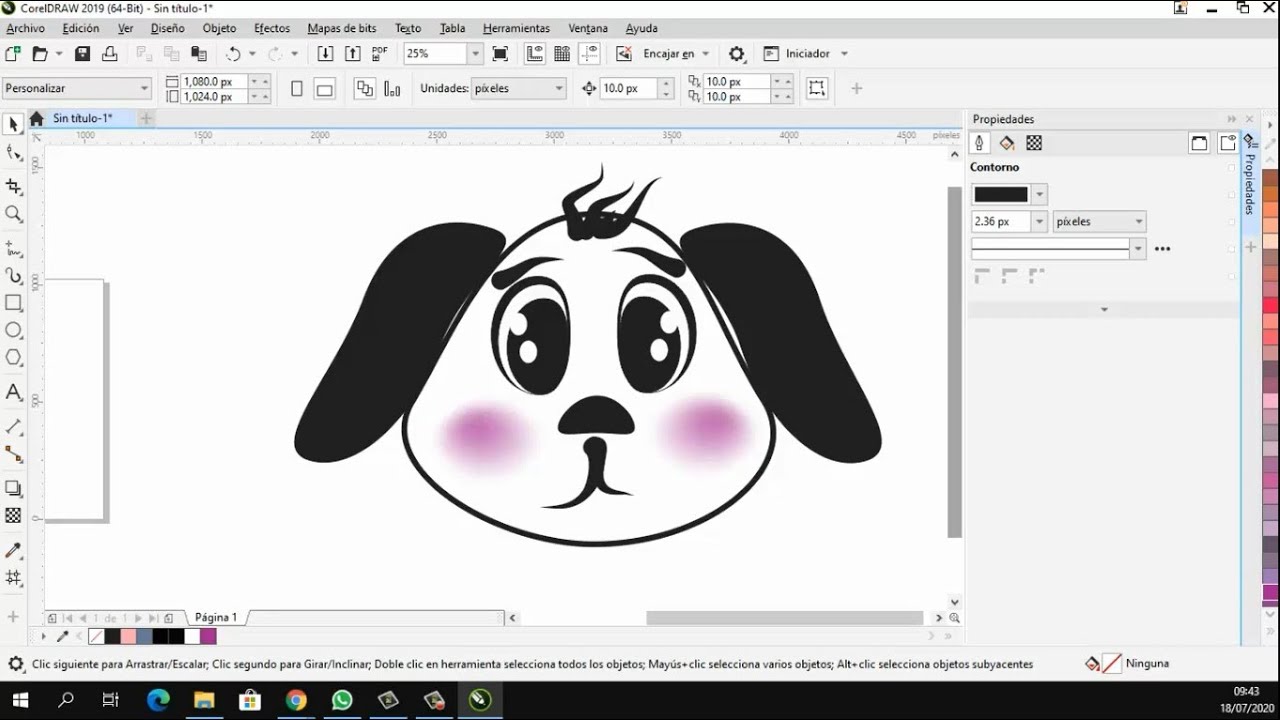Open the Archivo menu
The width and height of the screenshot is (1280, 720).
pyautogui.click(x=25, y=29)
